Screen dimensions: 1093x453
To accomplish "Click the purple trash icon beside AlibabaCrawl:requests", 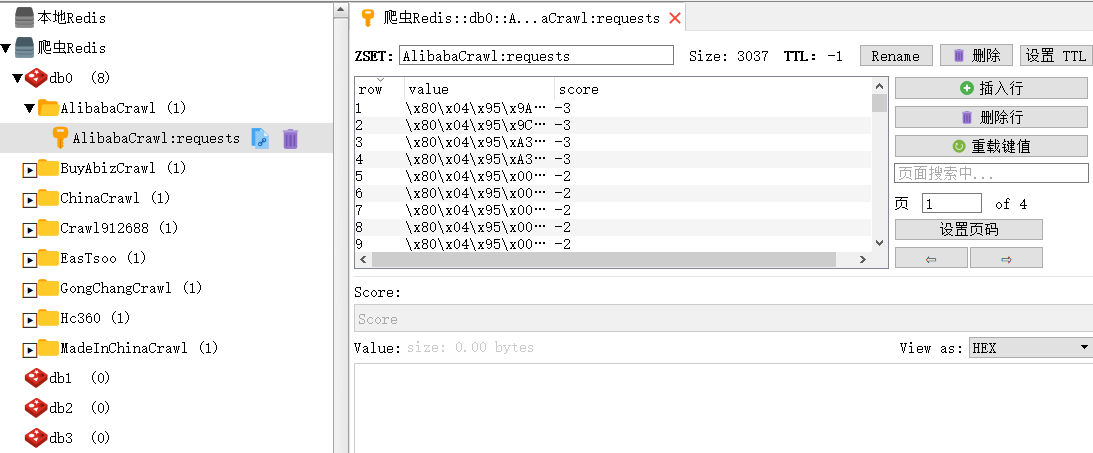I will pyautogui.click(x=291, y=139).
